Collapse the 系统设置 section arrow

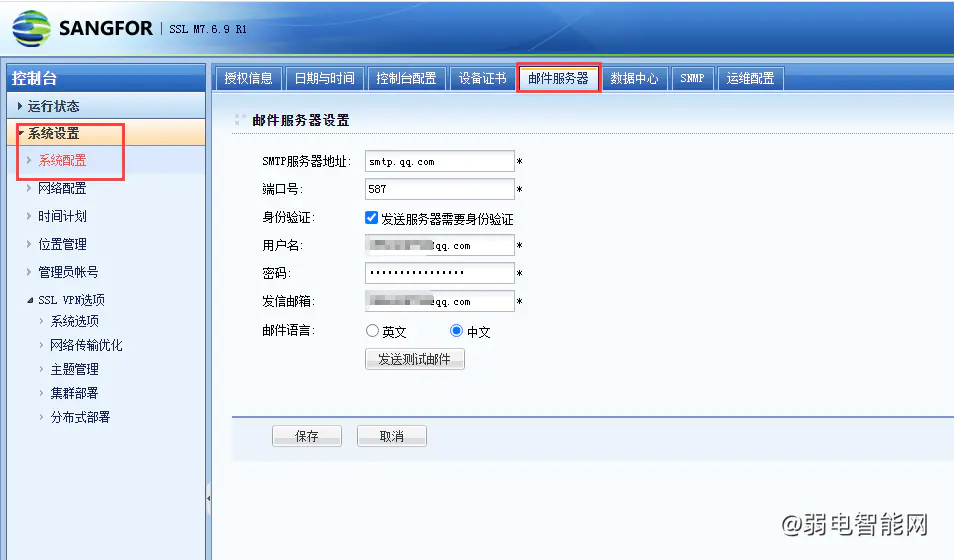coord(21,133)
